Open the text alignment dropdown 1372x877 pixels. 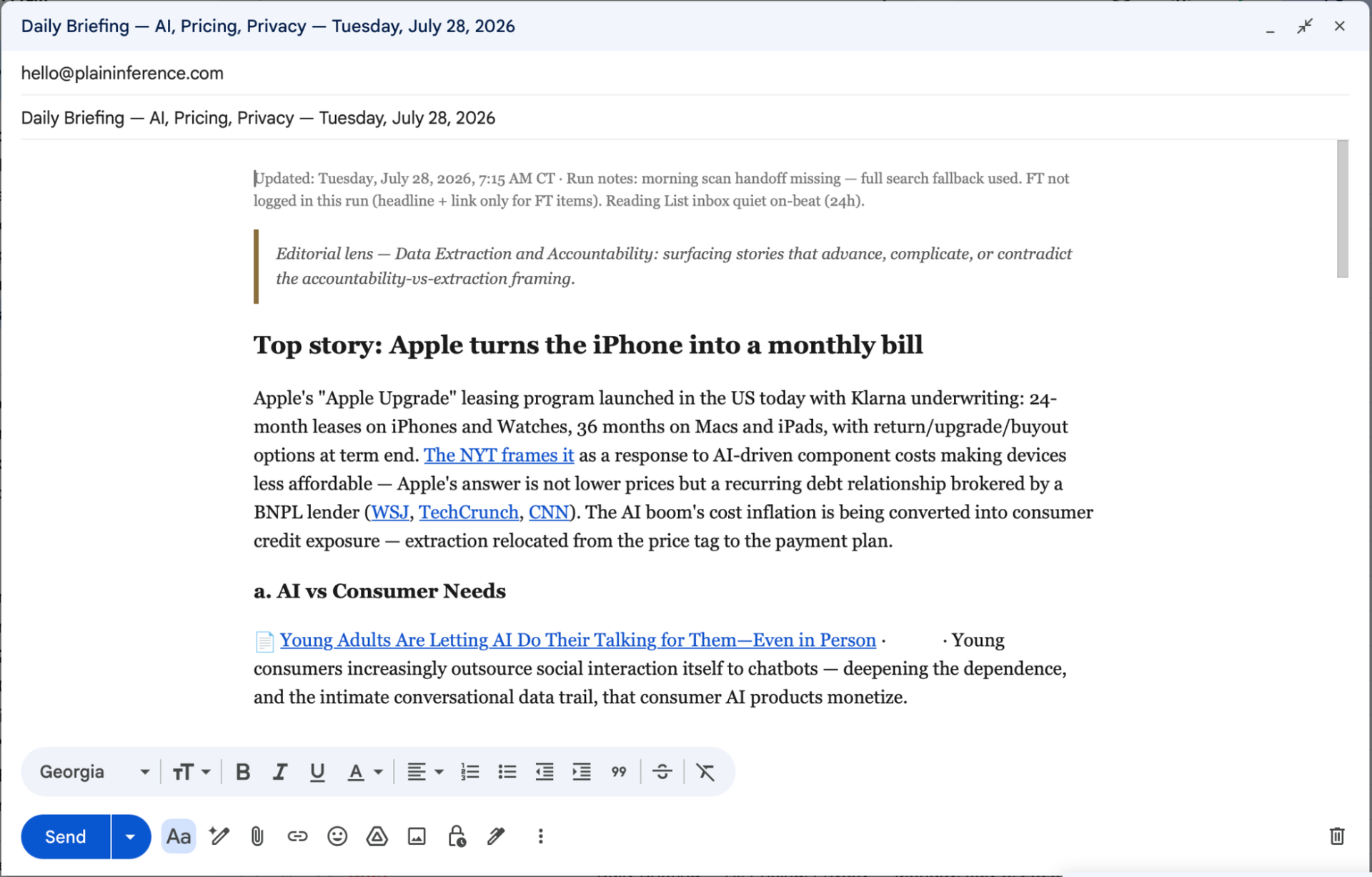[425, 772]
